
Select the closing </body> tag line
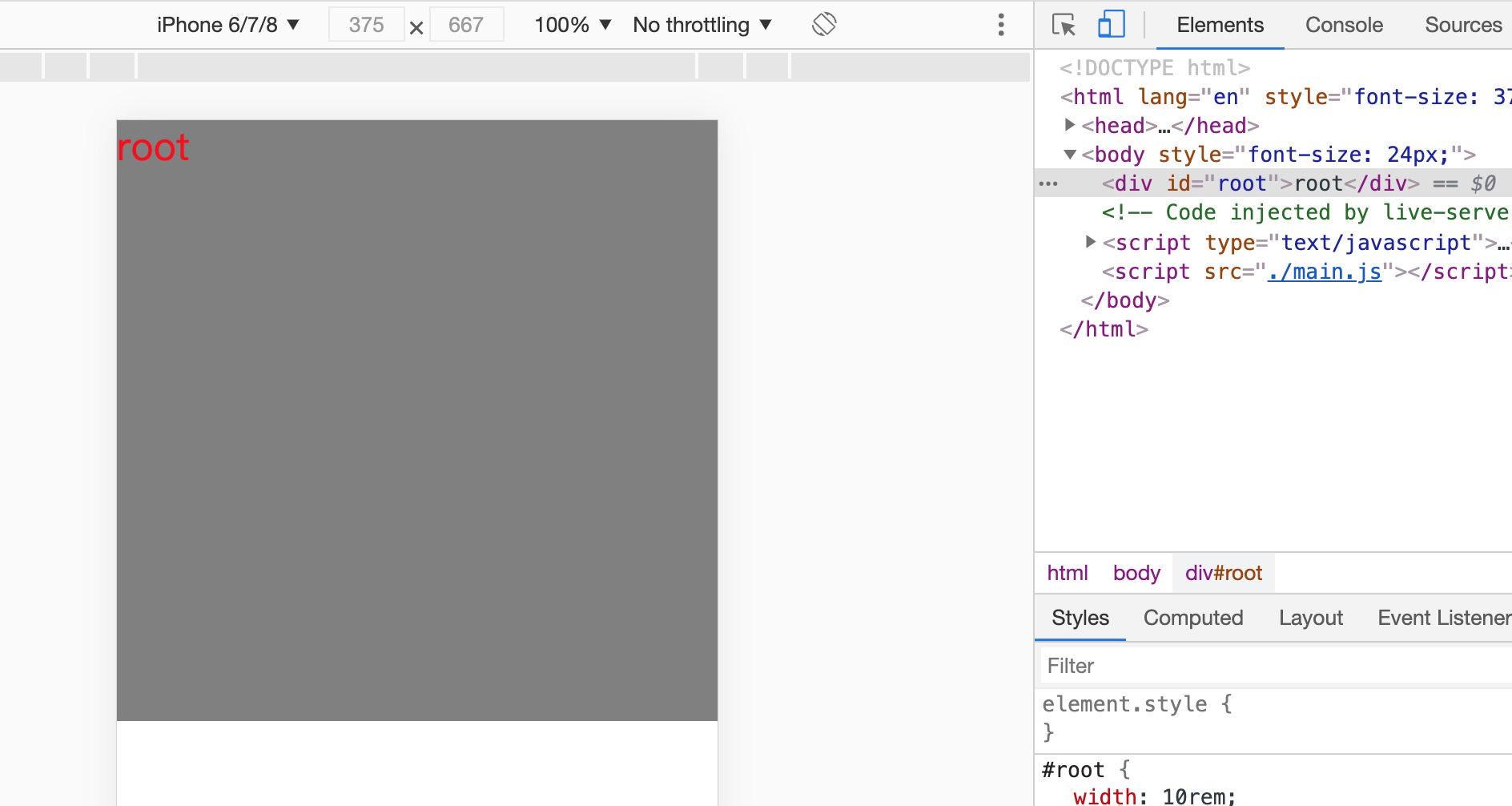pos(1124,300)
